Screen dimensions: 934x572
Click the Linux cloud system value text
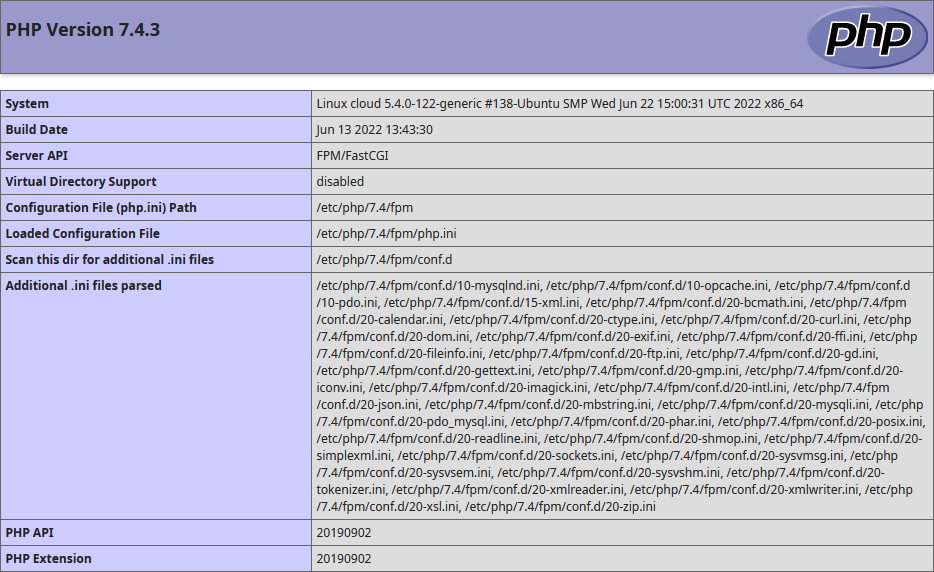559,104
